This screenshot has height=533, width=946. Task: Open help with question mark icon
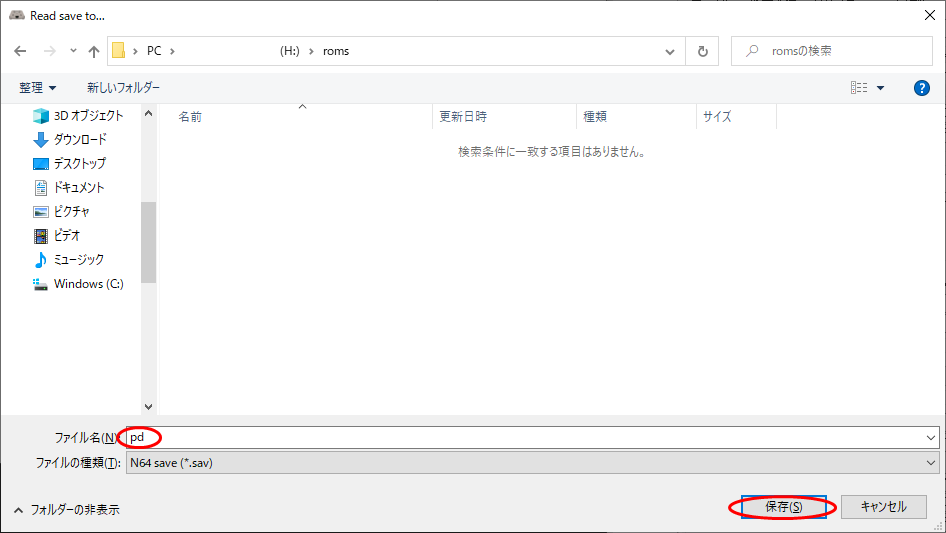pyautogui.click(x=921, y=88)
